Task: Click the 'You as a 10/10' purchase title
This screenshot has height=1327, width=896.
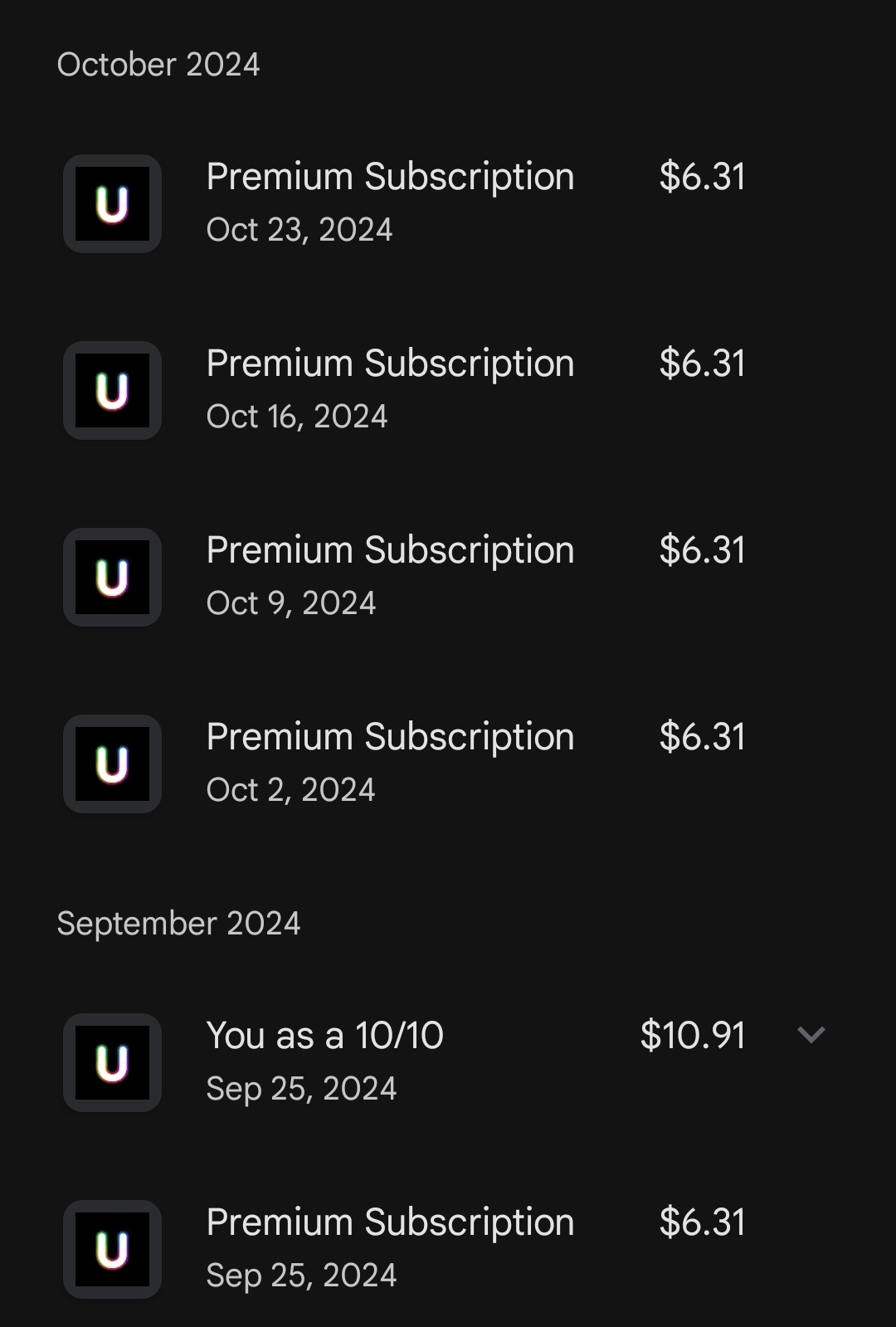Action: pos(325,1035)
